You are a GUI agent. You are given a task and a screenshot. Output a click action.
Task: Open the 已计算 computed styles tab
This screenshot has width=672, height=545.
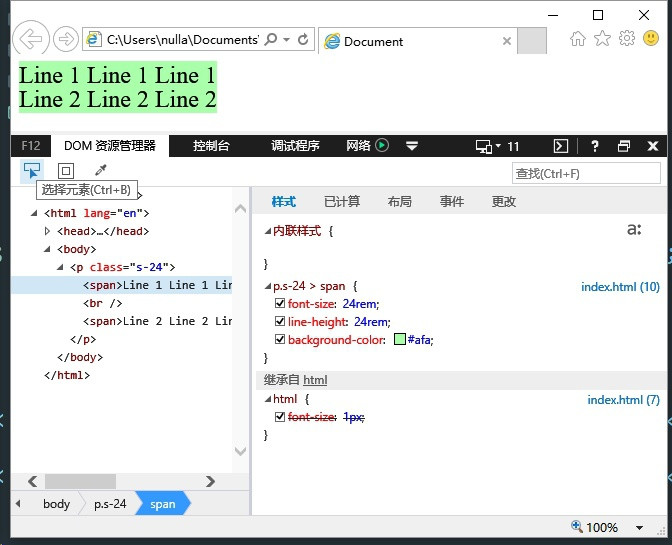342,201
